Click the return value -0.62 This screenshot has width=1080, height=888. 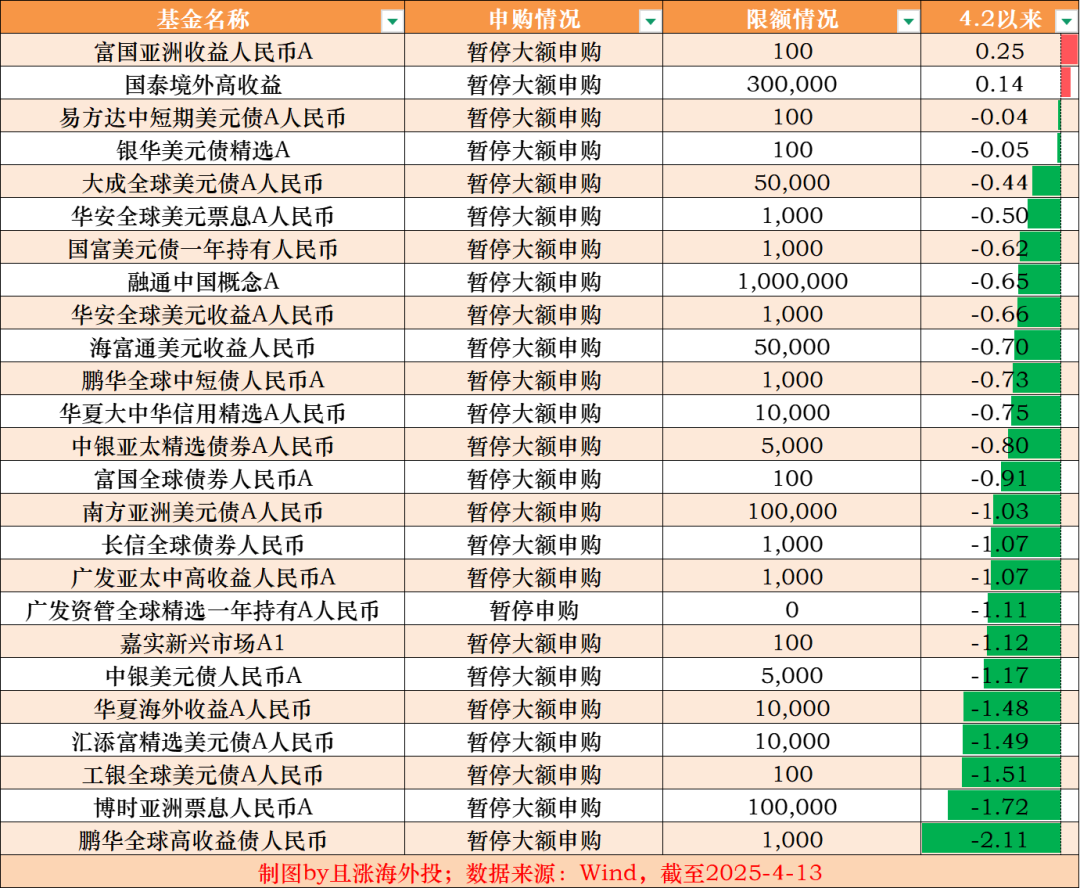click(1000, 248)
